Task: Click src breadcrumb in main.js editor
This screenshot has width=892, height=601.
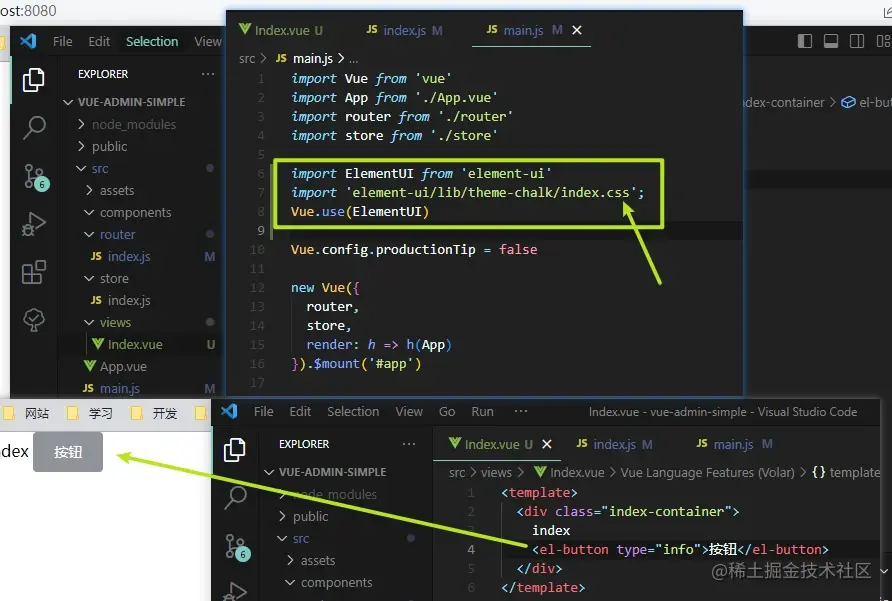Action: (x=247, y=59)
